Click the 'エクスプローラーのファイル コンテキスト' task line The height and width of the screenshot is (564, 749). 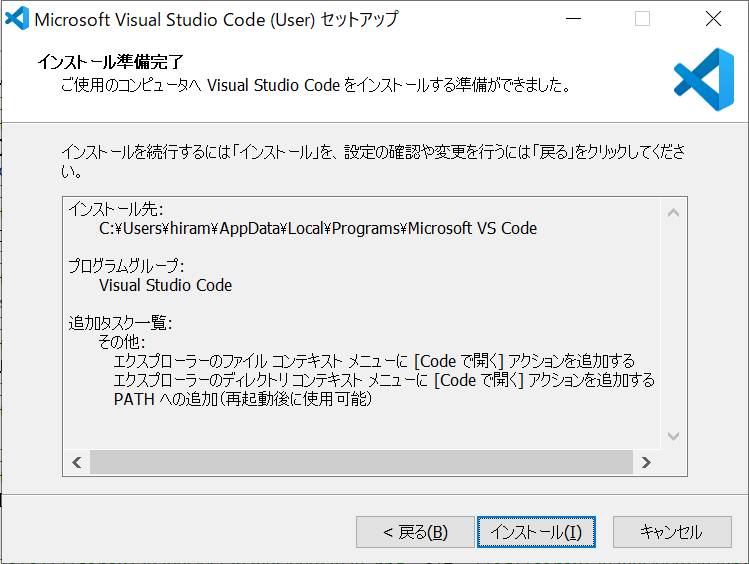tap(374, 361)
